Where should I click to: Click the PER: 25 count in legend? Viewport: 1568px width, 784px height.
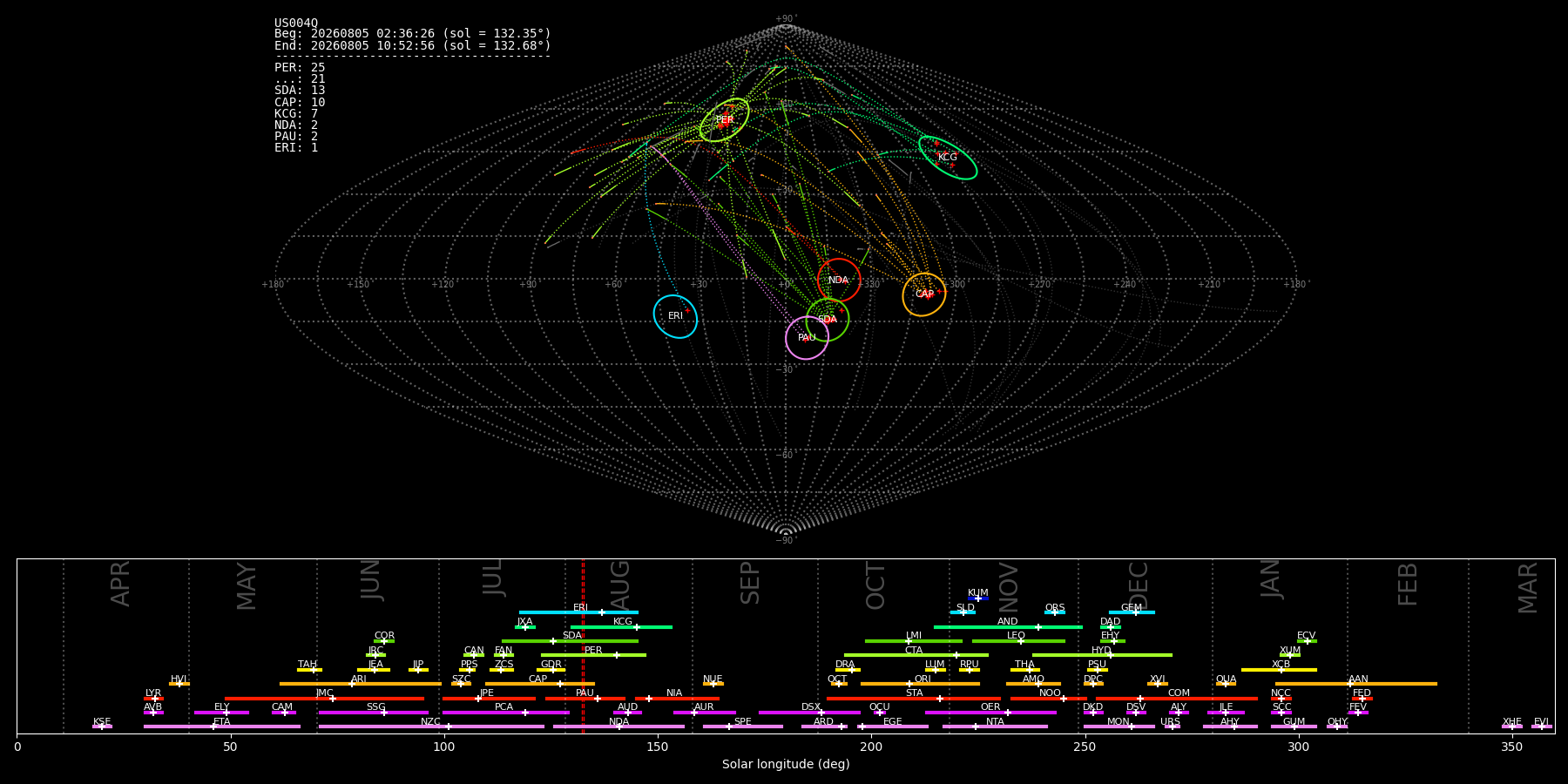click(300, 67)
